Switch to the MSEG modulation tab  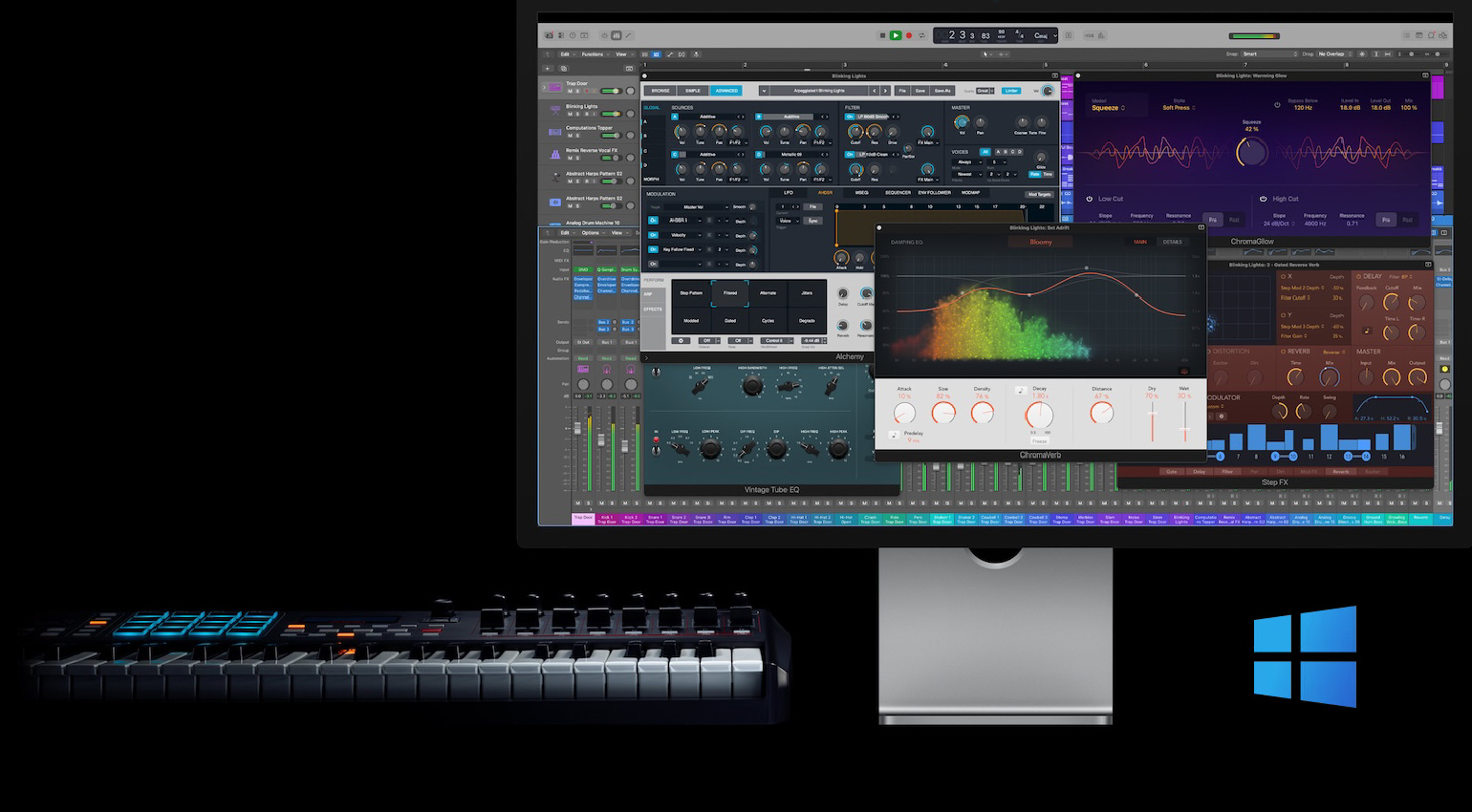[861, 193]
